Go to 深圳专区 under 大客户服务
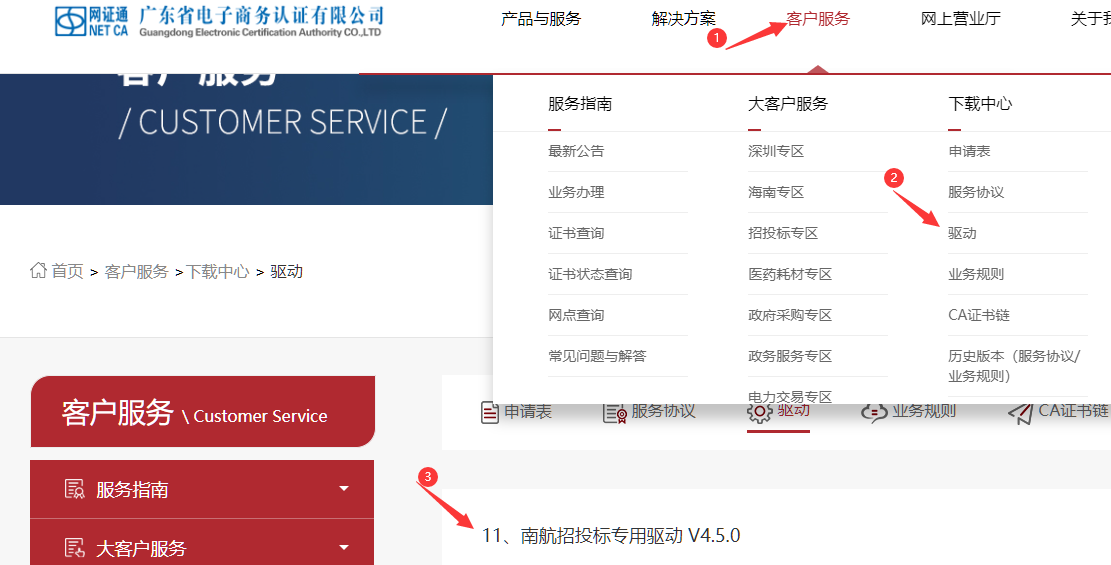The image size is (1111, 565). tap(776, 151)
